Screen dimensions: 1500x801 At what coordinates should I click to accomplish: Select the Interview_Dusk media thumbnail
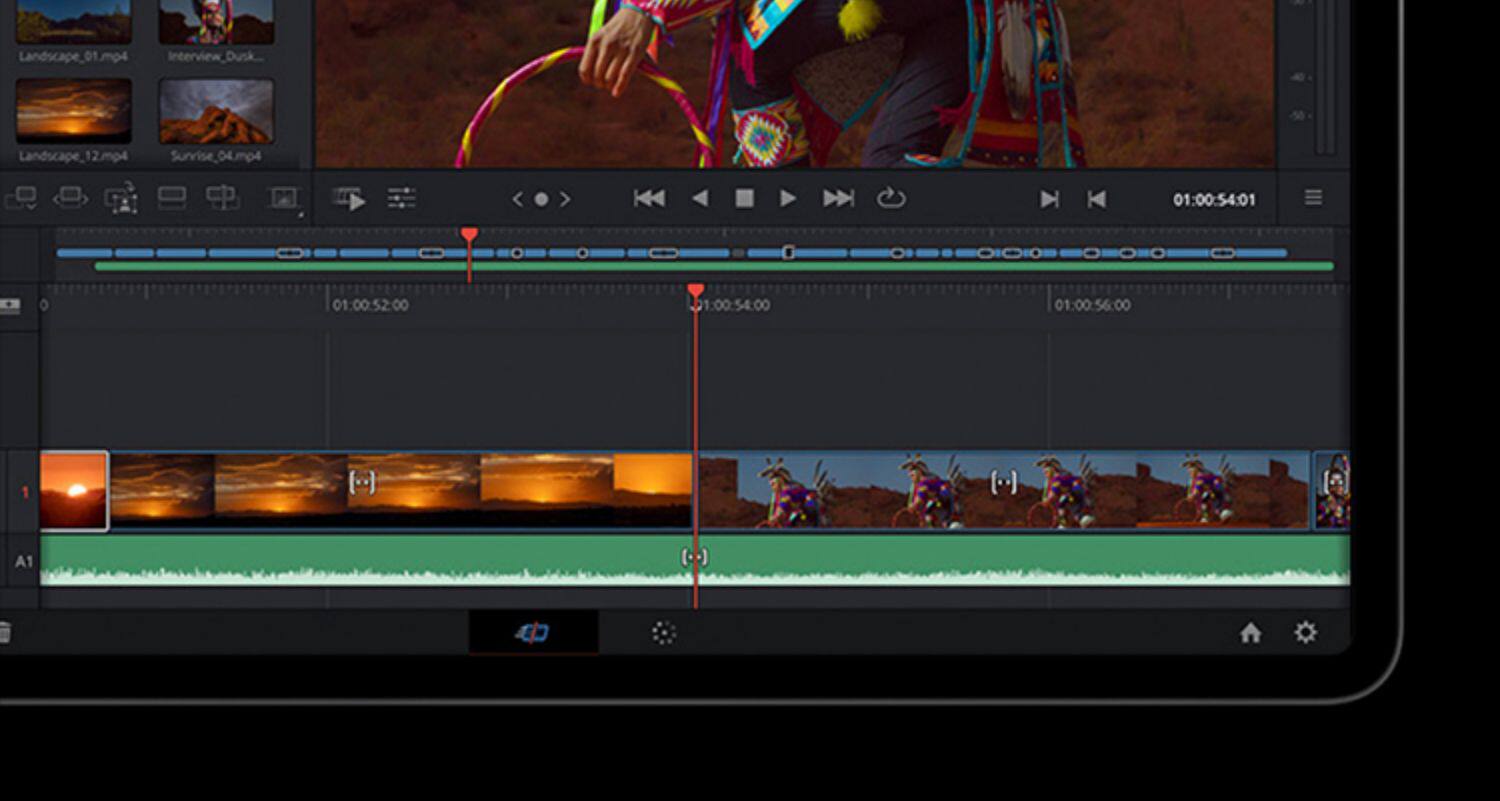(x=216, y=22)
